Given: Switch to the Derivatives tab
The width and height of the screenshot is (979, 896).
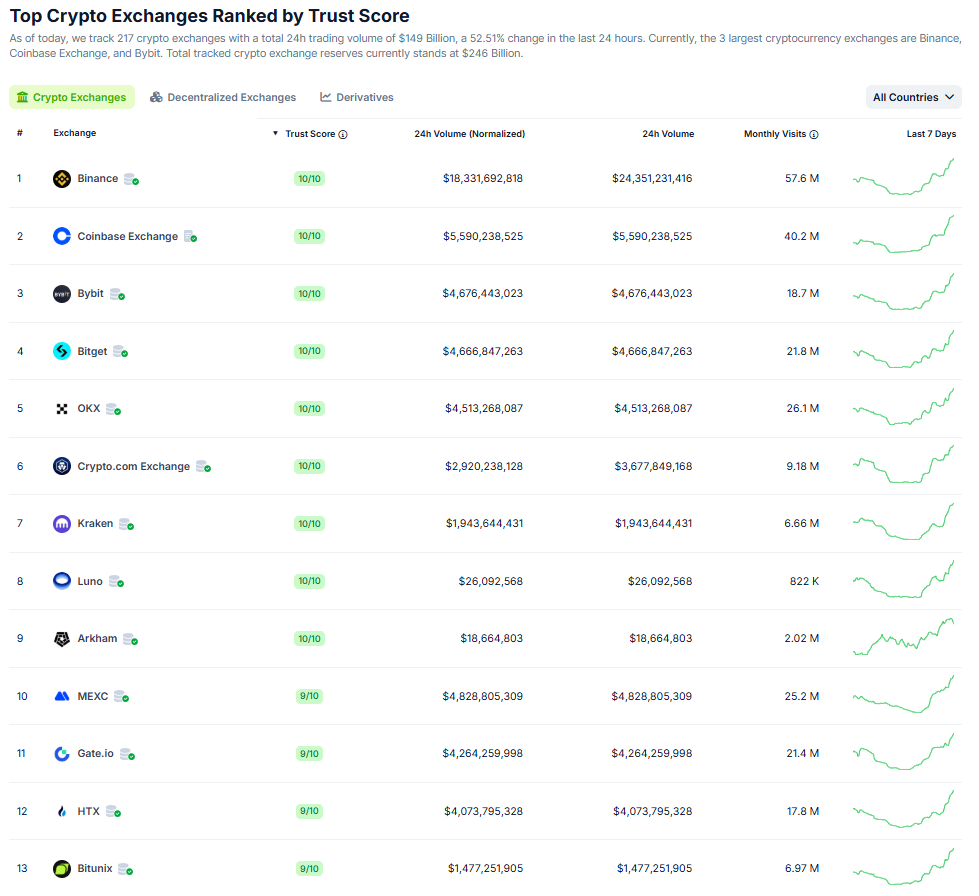Looking at the screenshot, I should tap(357, 97).
